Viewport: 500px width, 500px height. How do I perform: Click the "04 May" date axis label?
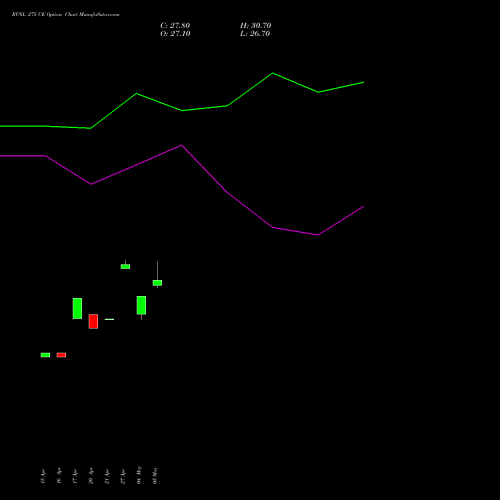click(139, 475)
